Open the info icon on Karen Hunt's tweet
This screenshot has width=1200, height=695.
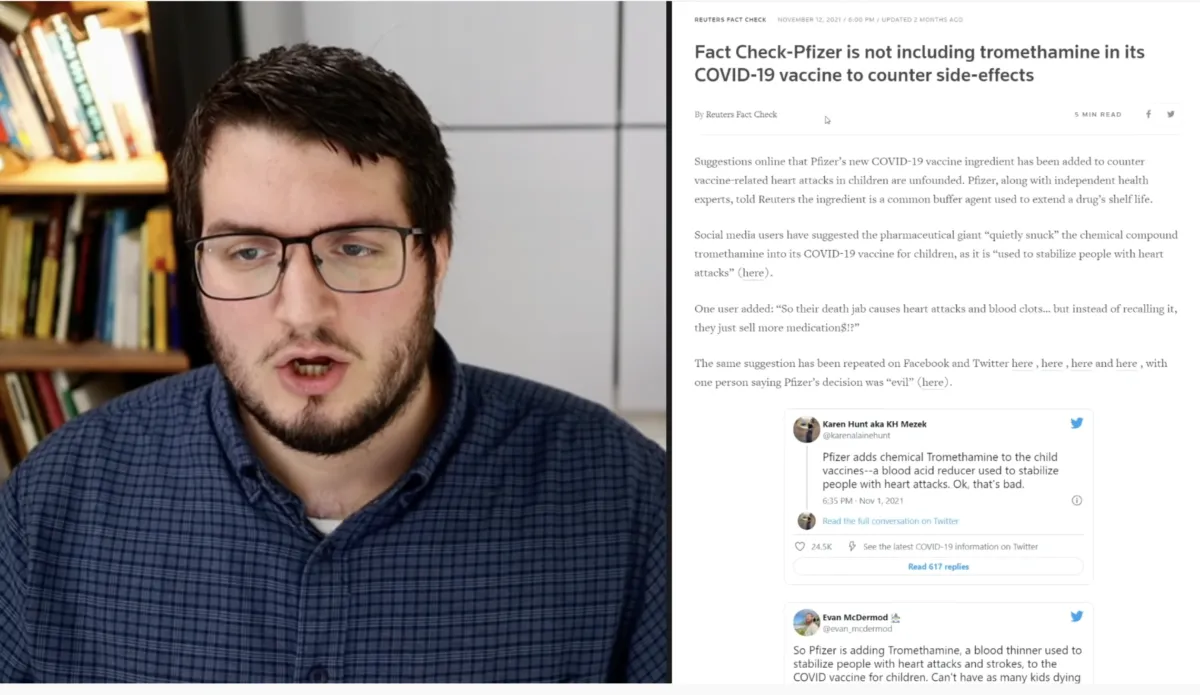point(1077,500)
